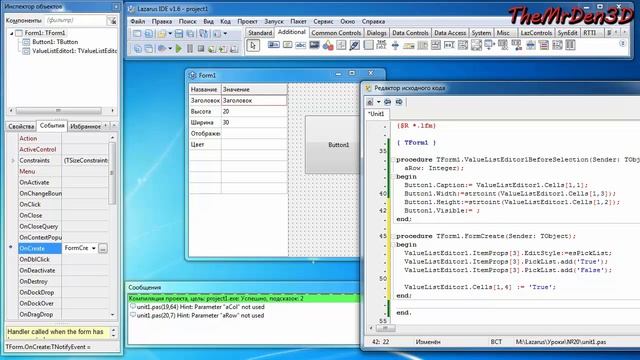Open the Справка menu
640x360 pixels.
373,21
